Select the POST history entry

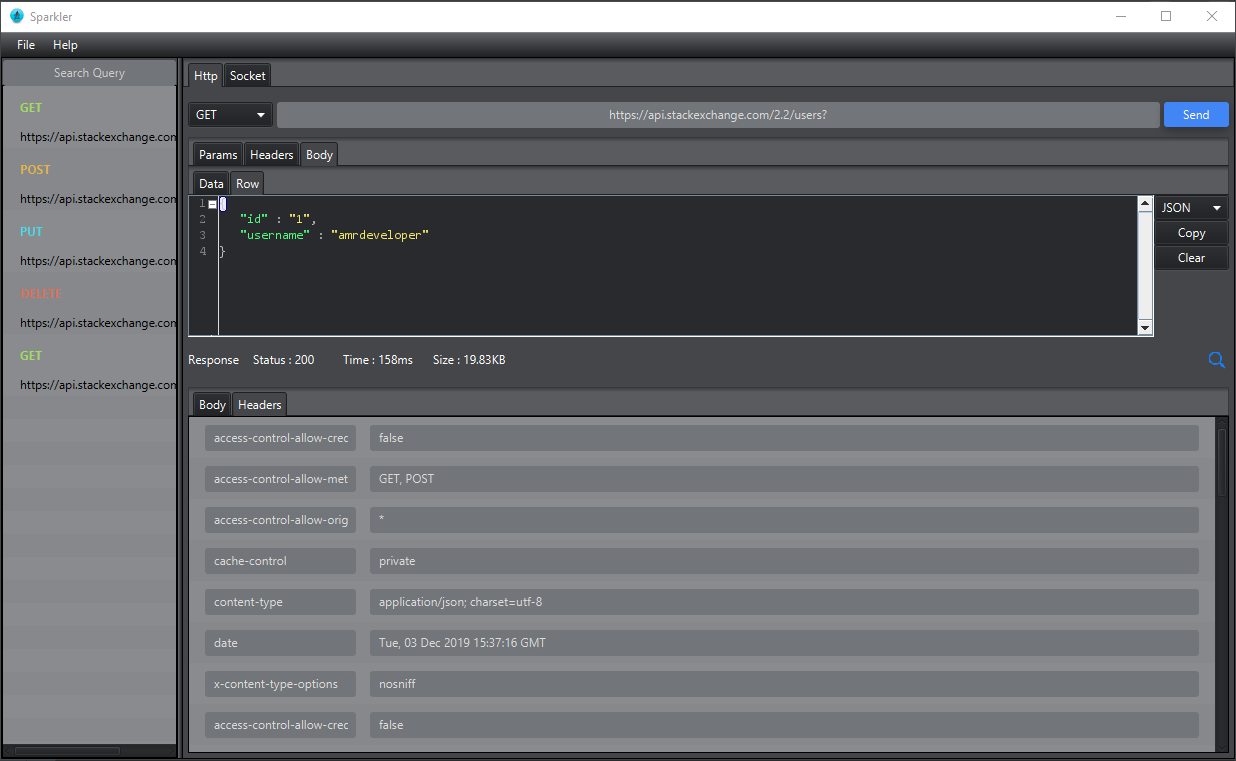35,169
